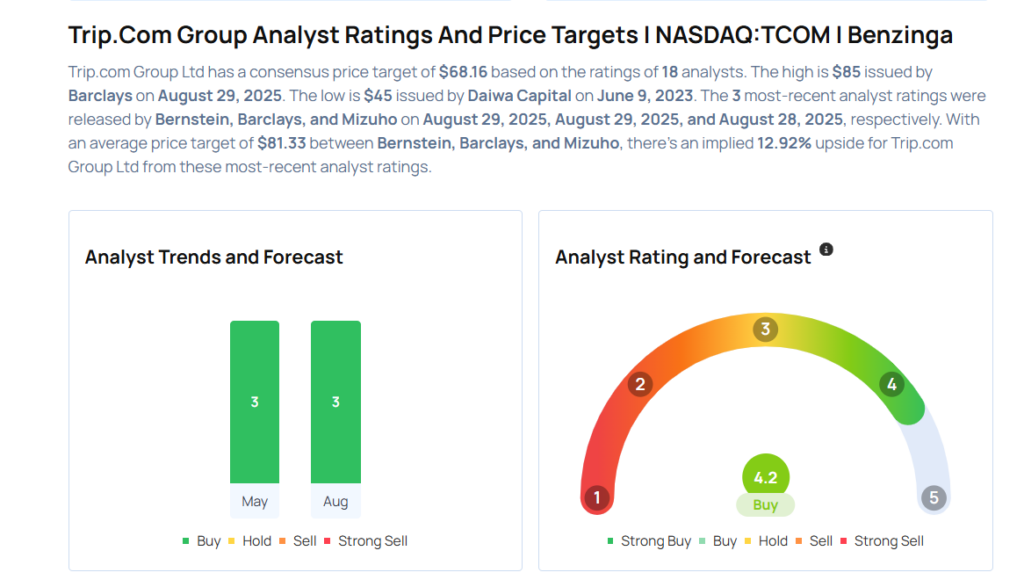This screenshot has width=1024, height=587.
Task: Select the May month label
Action: pyautogui.click(x=255, y=501)
